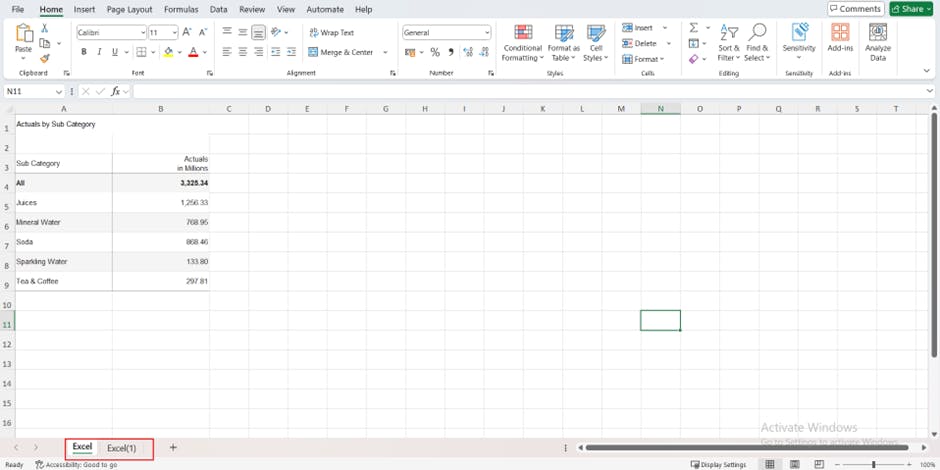Image resolution: width=940 pixels, height=470 pixels.
Task: Expand the Merge & Center dropdown arrow
Action: (x=385, y=52)
